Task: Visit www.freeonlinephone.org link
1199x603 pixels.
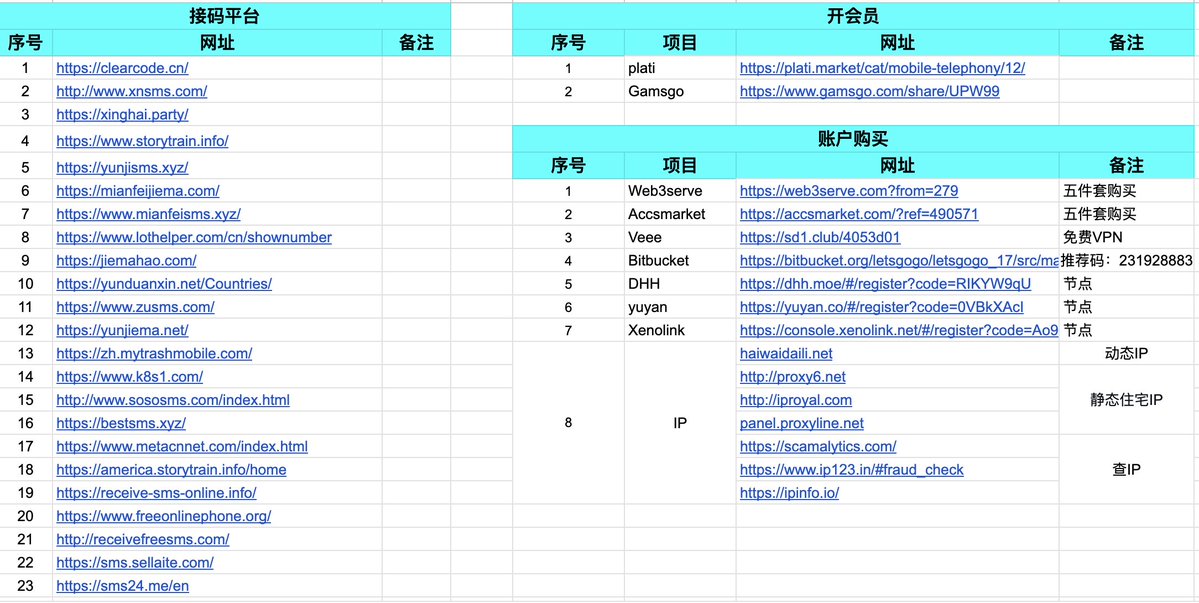Action: pyautogui.click(x=164, y=516)
